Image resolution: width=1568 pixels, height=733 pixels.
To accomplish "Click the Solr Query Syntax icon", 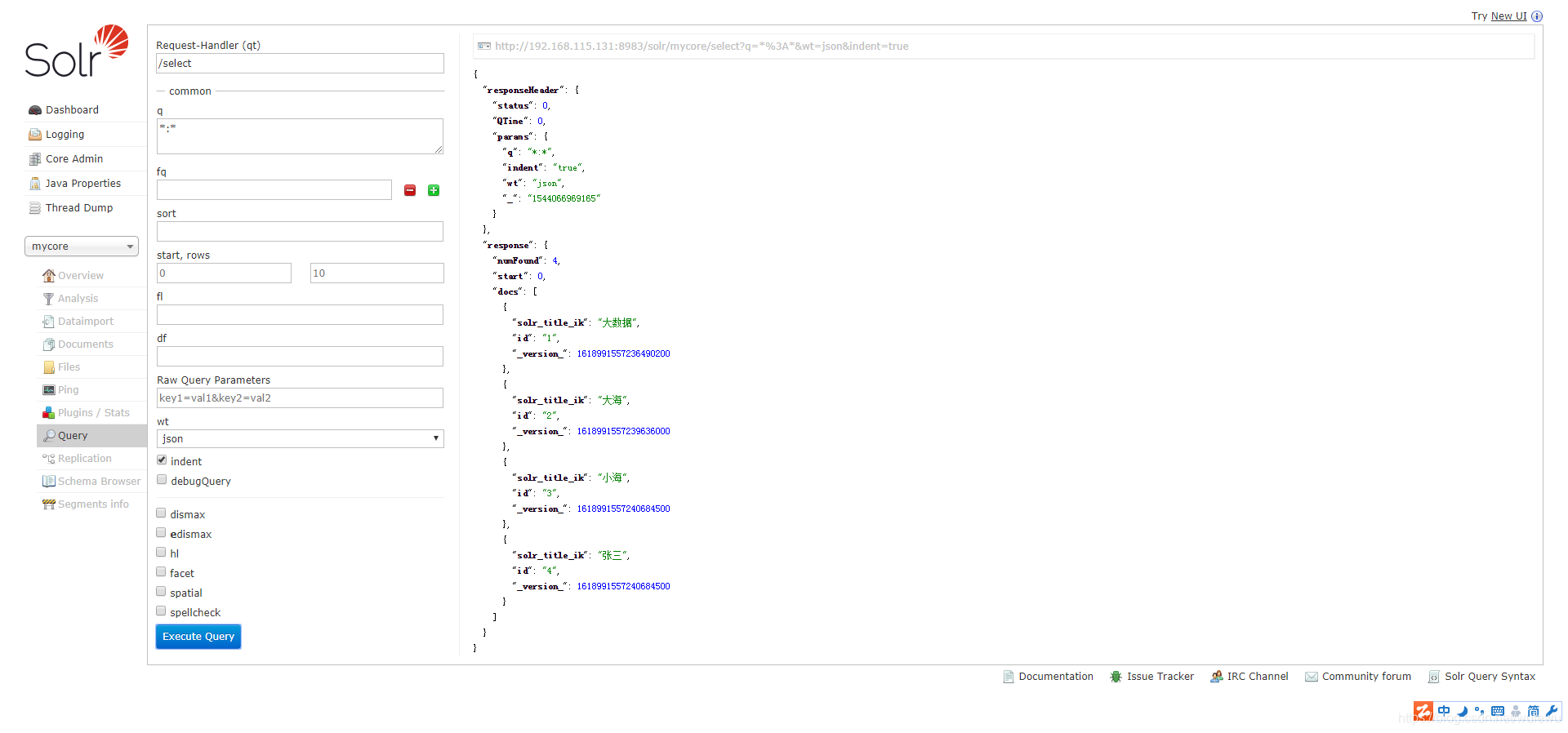I will [x=1433, y=677].
